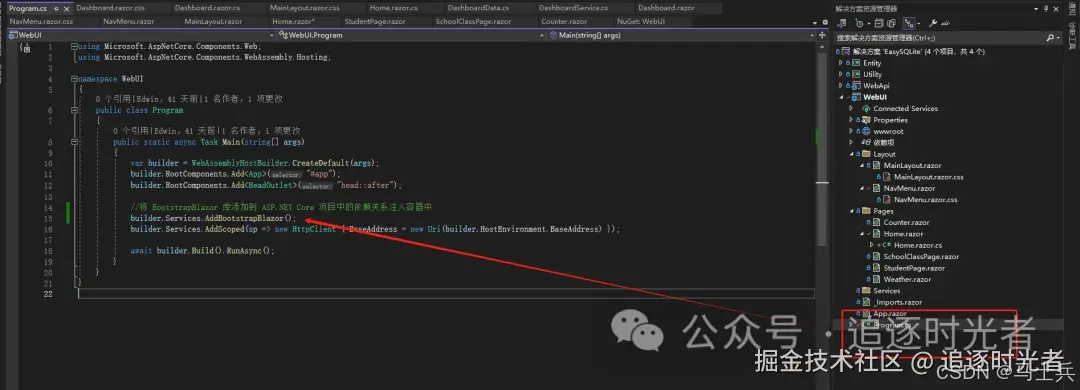This screenshot has height=390, width=1080.
Task: Click the CreateDefault method name
Action: point(321,163)
